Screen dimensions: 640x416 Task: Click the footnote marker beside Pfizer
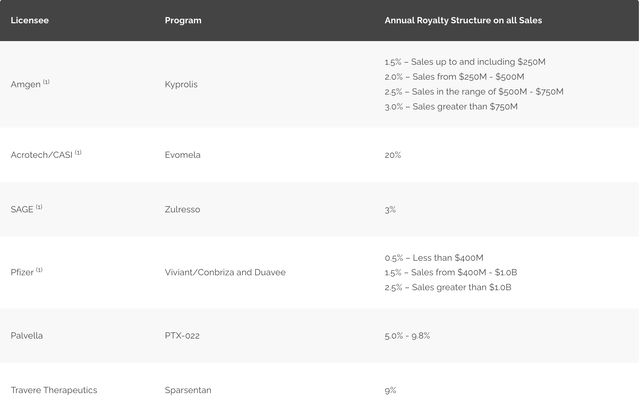(x=39, y=269)
